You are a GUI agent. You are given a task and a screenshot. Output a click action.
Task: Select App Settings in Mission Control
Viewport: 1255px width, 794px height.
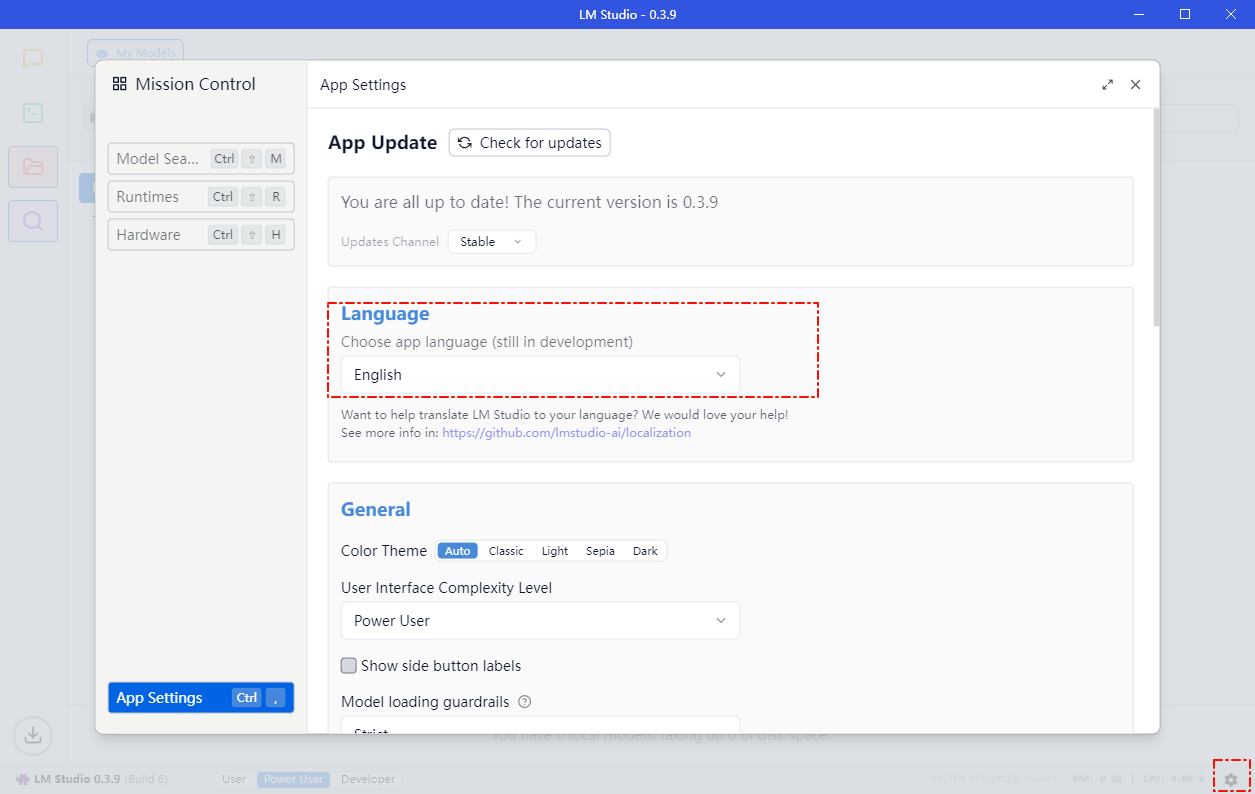tap(201, 698)
